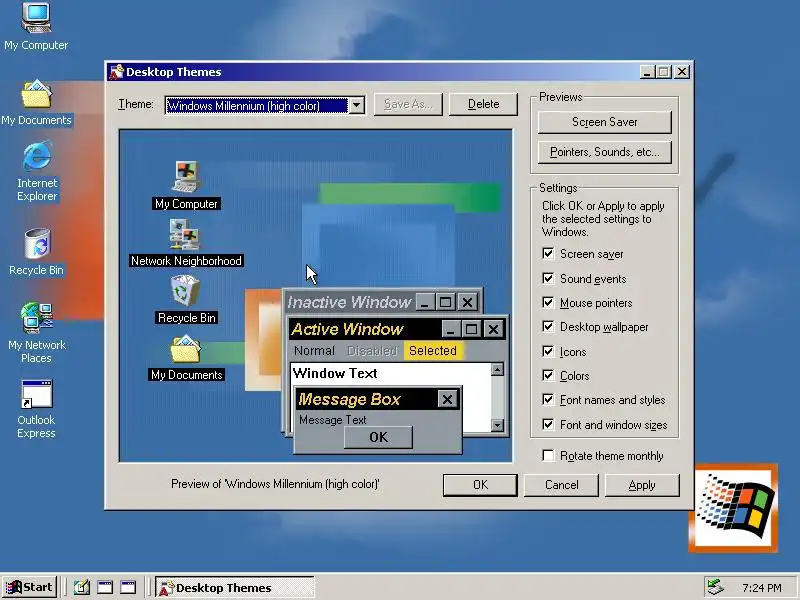The width and height of the screenshot is (800, 600).
Task: Click Normal menu item in preview window
Action: click(314, 351)
